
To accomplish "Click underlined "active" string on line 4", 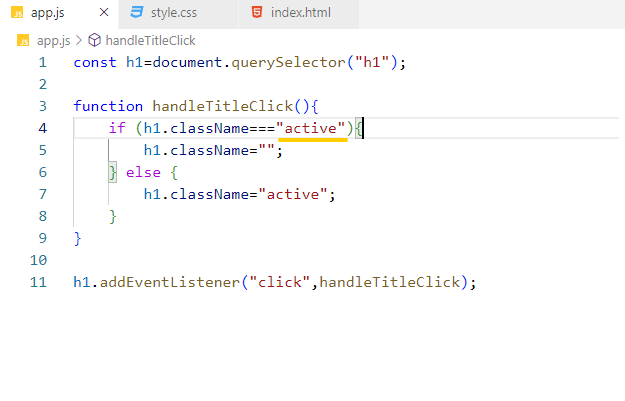I will 311,129.
